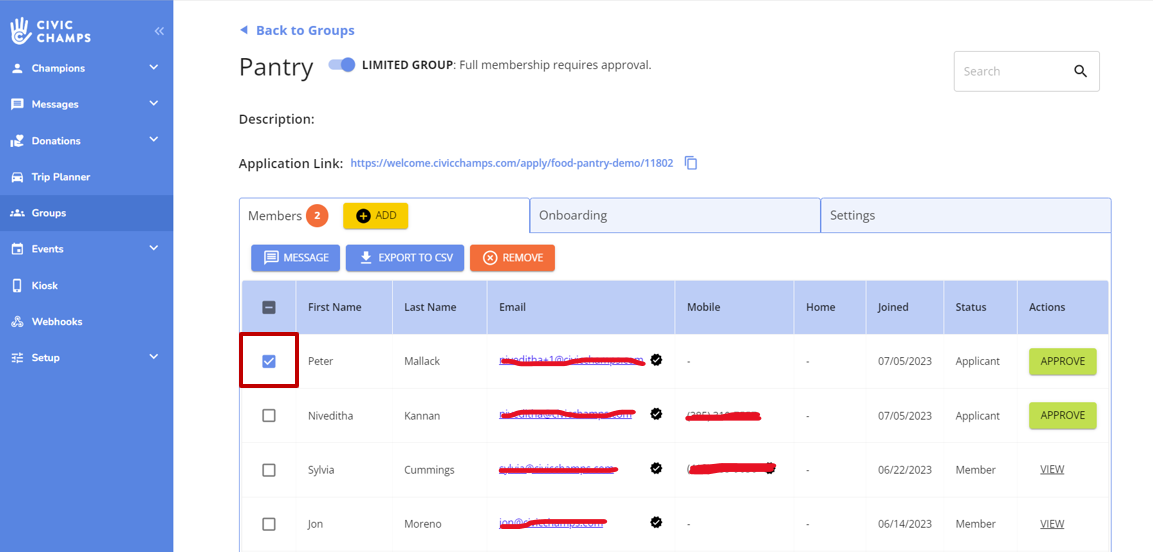Click into the Search input field
This screenshot has height=552, width=1153.
tap(1008, 71)
